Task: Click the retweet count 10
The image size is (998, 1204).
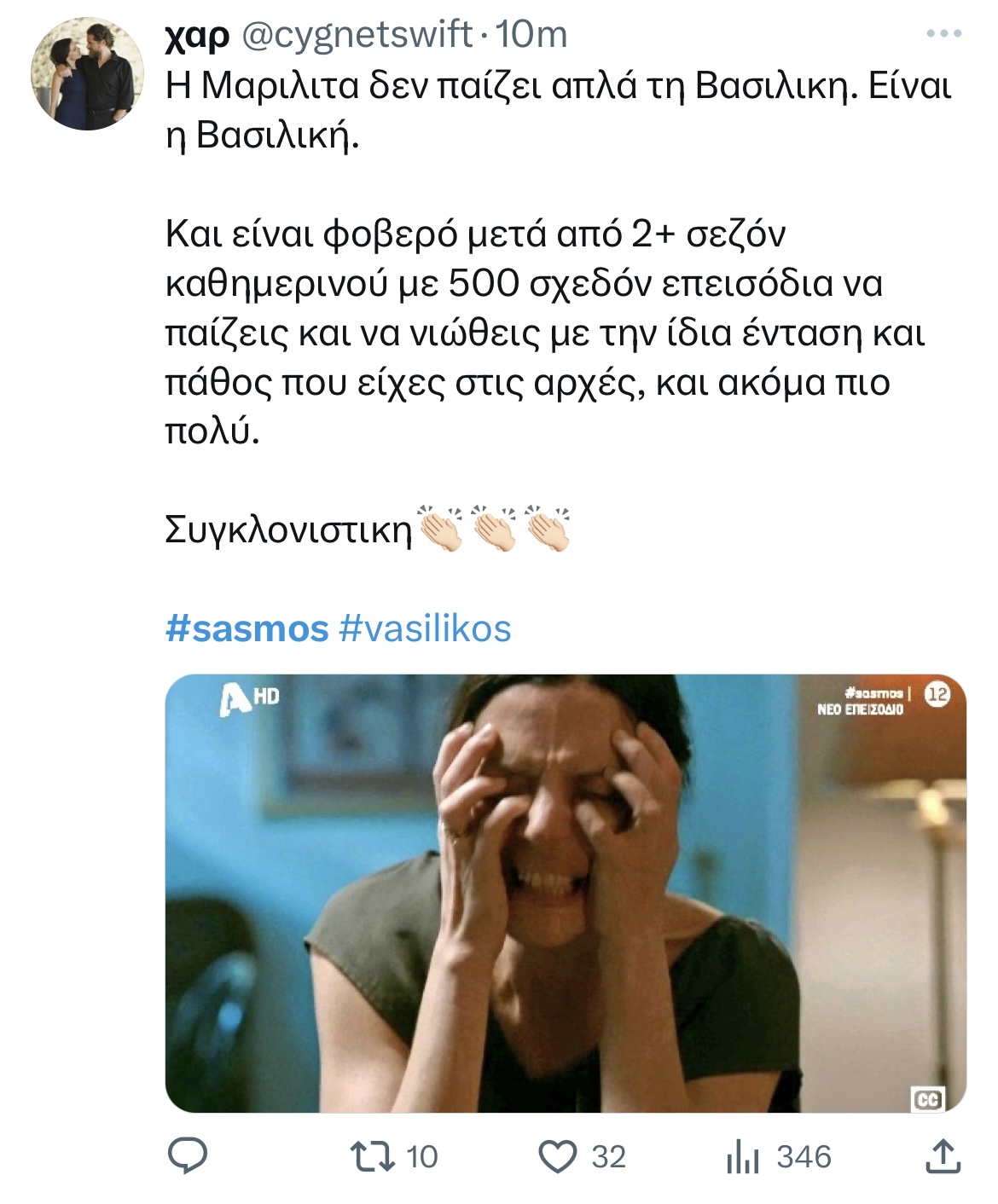Action: click(x=421, y=1157)
